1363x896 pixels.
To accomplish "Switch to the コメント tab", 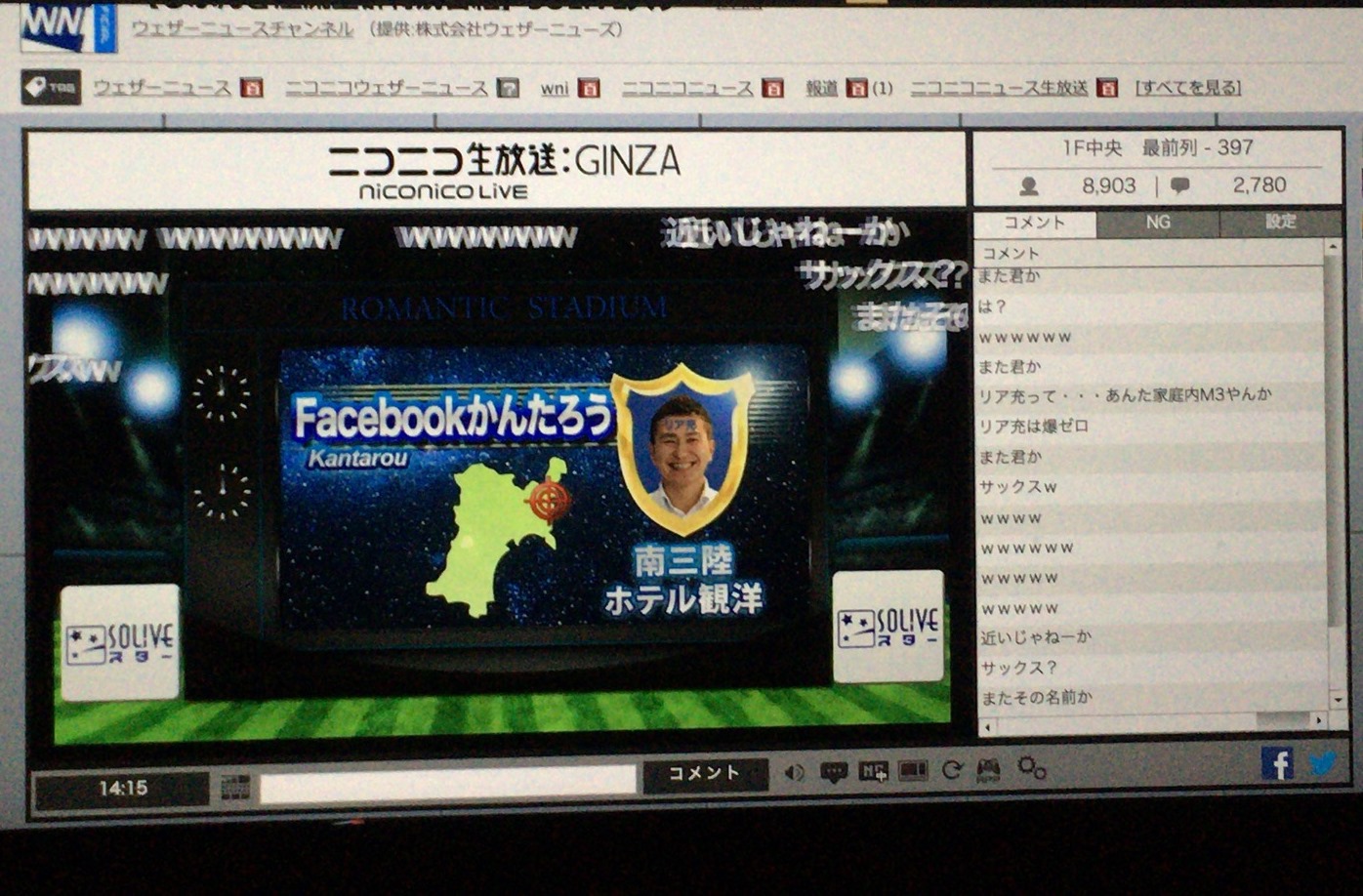I will tap(1035, 223).
